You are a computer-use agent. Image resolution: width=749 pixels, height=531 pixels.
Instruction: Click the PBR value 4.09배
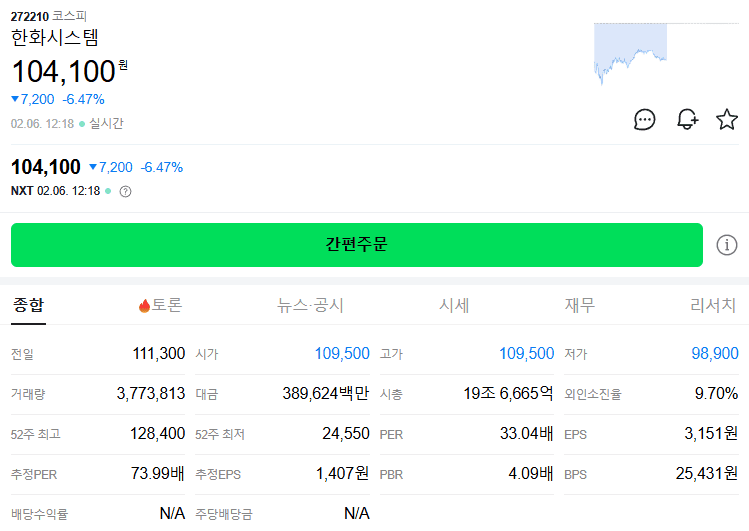pos(531,474)
